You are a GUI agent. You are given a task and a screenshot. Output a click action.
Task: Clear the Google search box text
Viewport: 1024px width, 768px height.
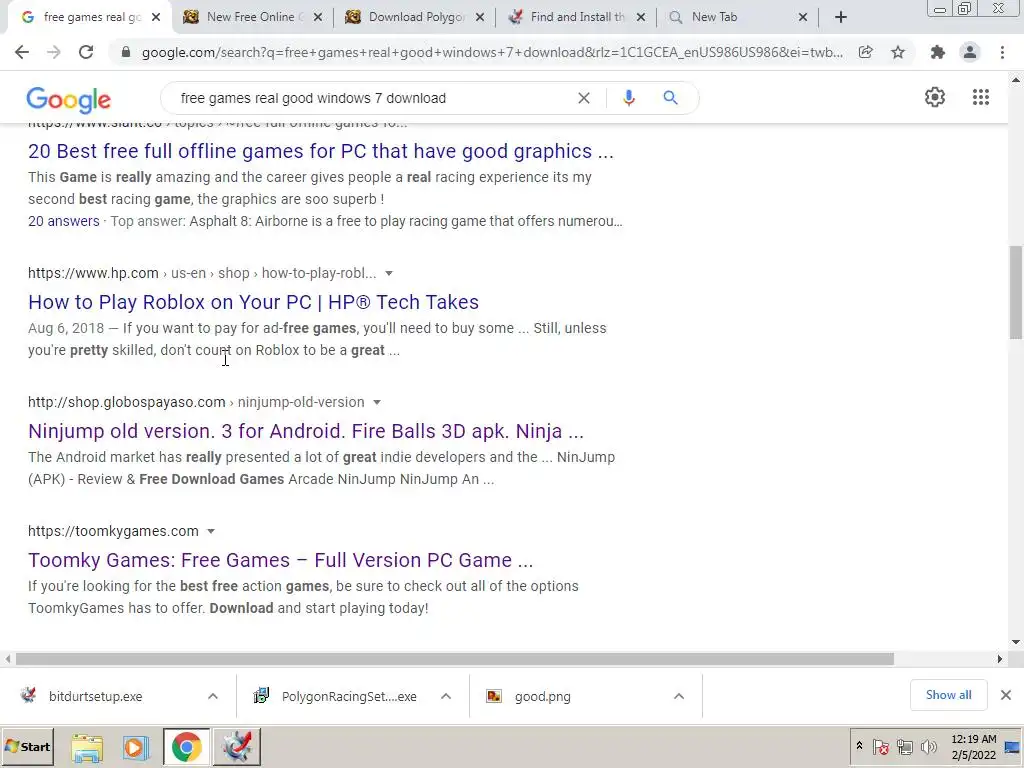[x=584, y=98]
